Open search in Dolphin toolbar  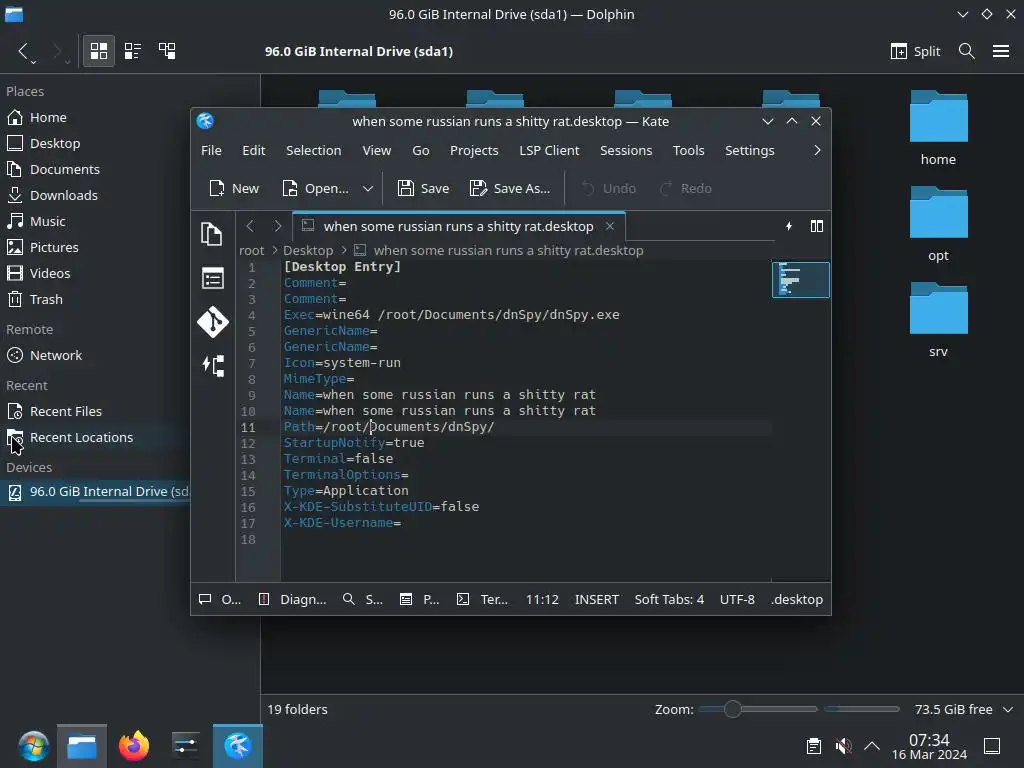[x=967, y=51]
